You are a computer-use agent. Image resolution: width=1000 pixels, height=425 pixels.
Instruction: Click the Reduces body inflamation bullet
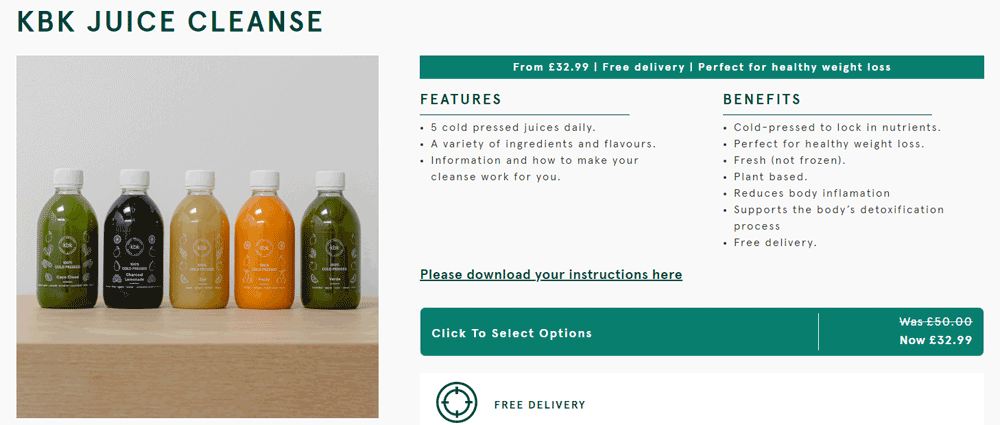click(807, 193)
